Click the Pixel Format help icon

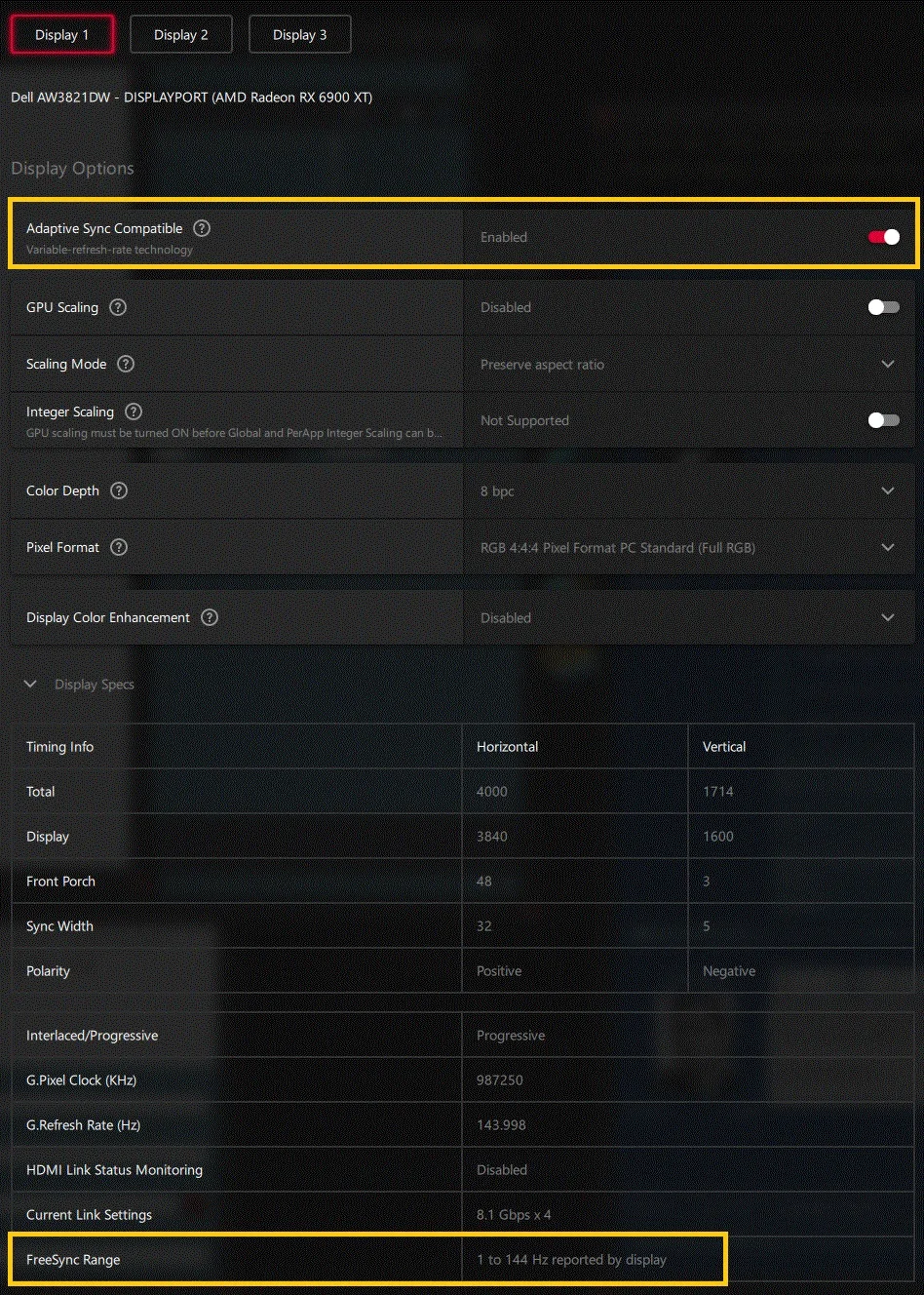[119, 547]
